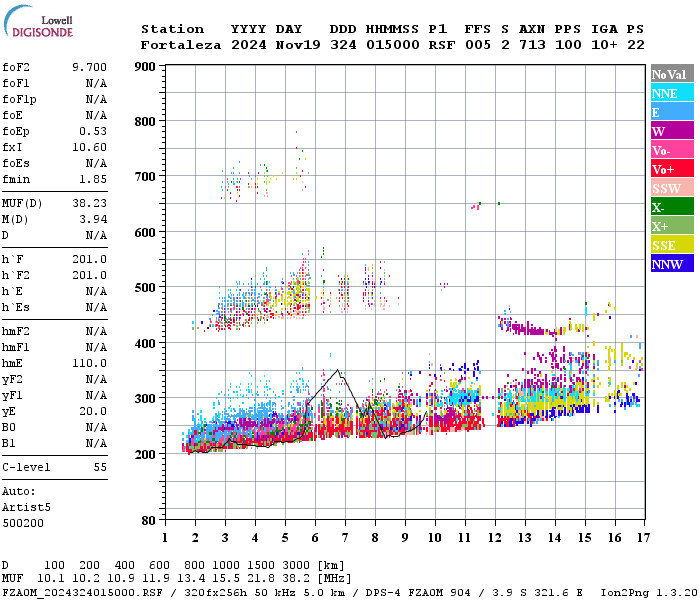Select the NNW dark blue legend swatch
The width and height of the screenshot is (700, 600).
tap(672, 263)
